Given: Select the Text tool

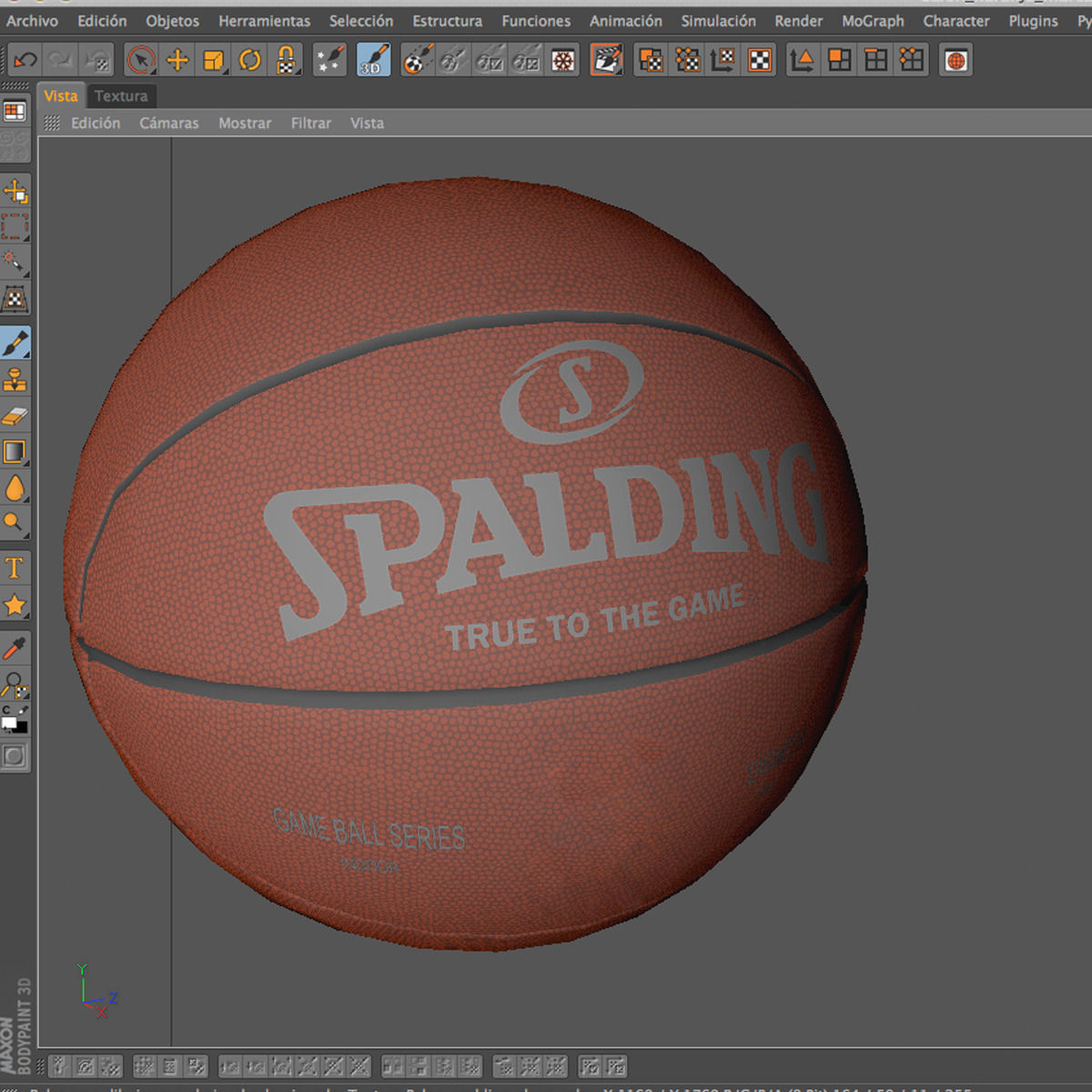Looking at the screenshot, I should pyautogui.click(x=15, y=569).
